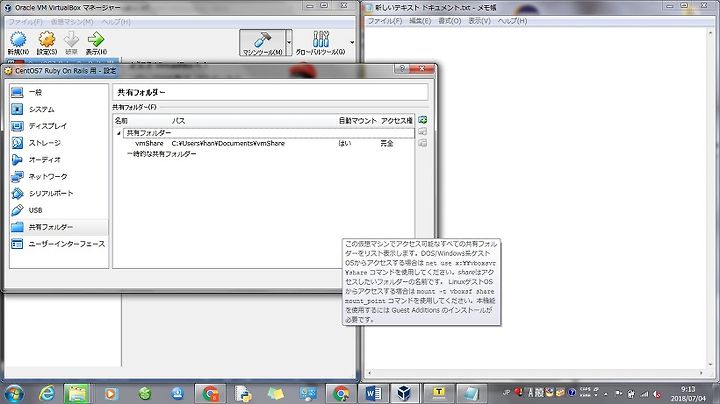The image size is (720, 404).
Task: Click the パス column header
Action: (178, 121)
